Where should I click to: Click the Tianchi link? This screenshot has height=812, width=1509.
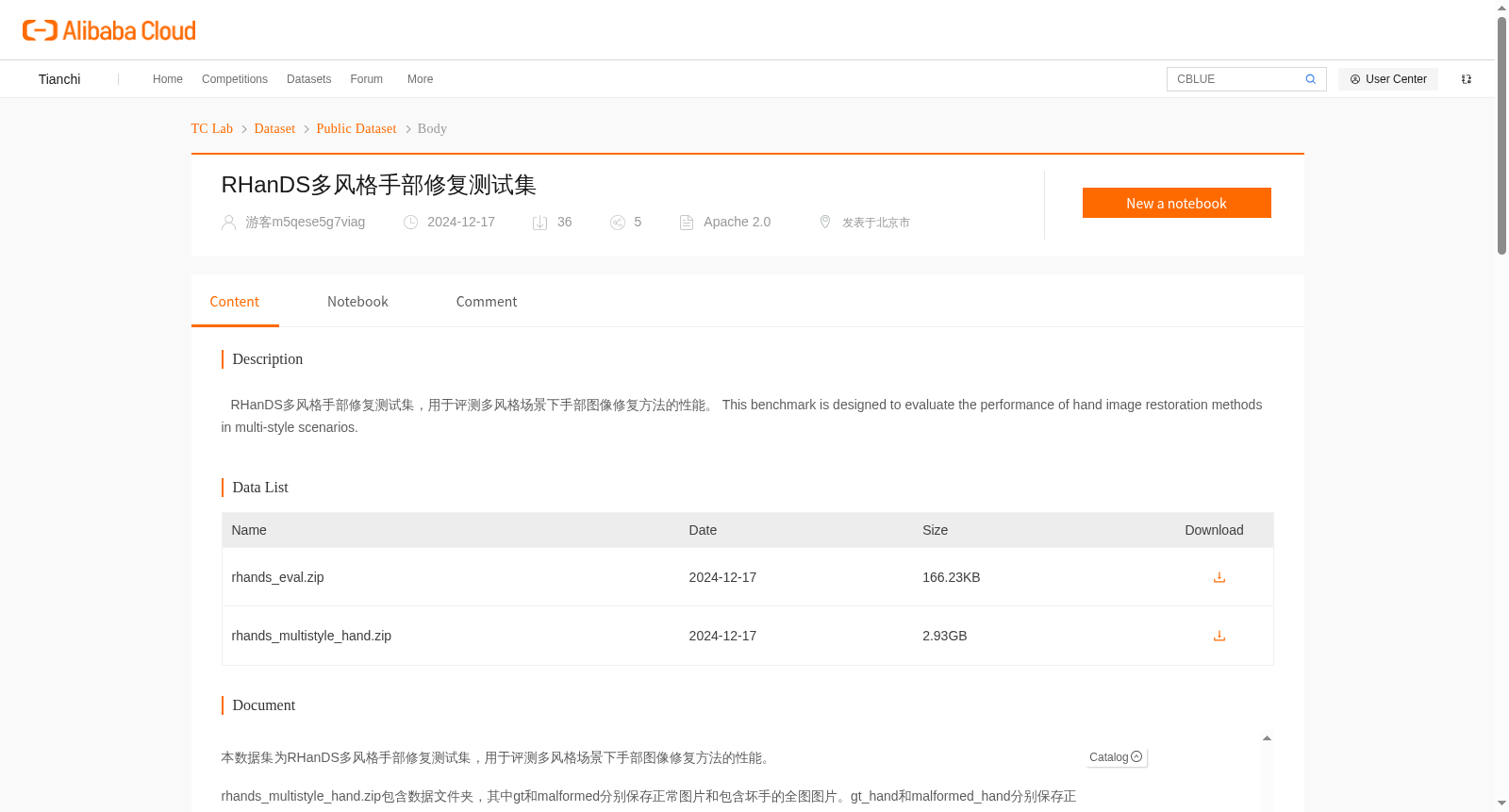click(59, 79)
